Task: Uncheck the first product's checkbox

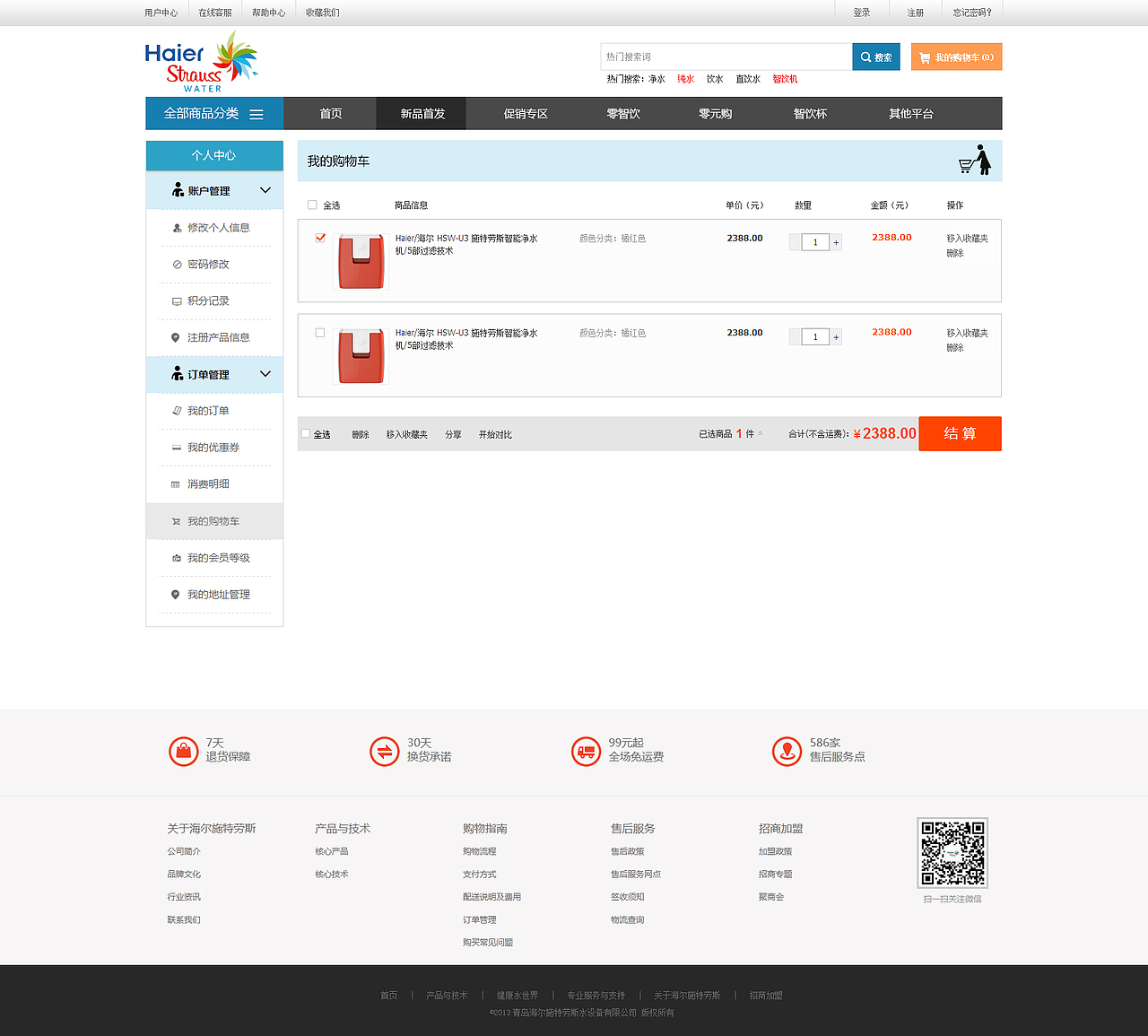Action: pos(320,238)
